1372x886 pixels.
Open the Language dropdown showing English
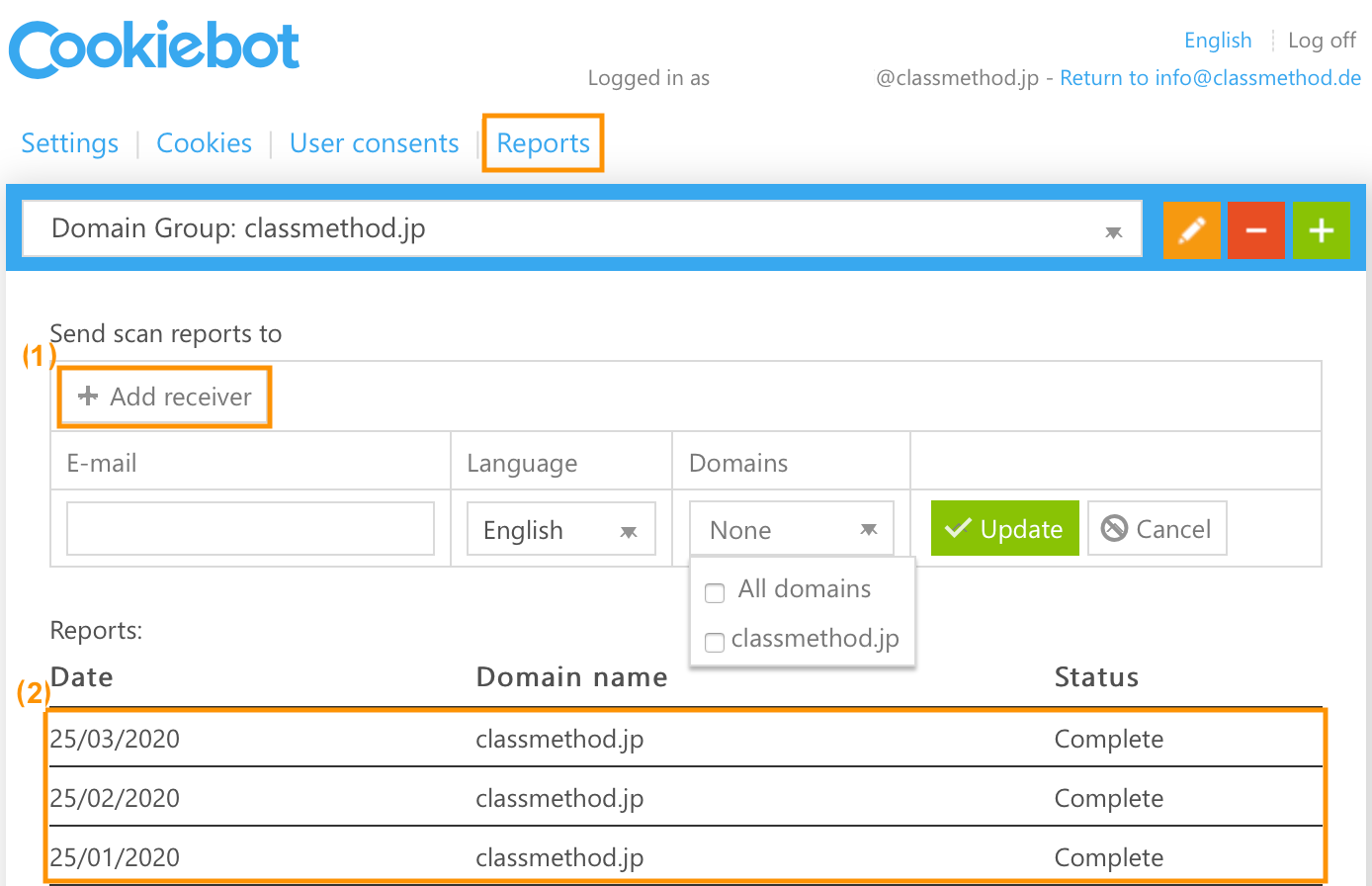tap(561, 530)
